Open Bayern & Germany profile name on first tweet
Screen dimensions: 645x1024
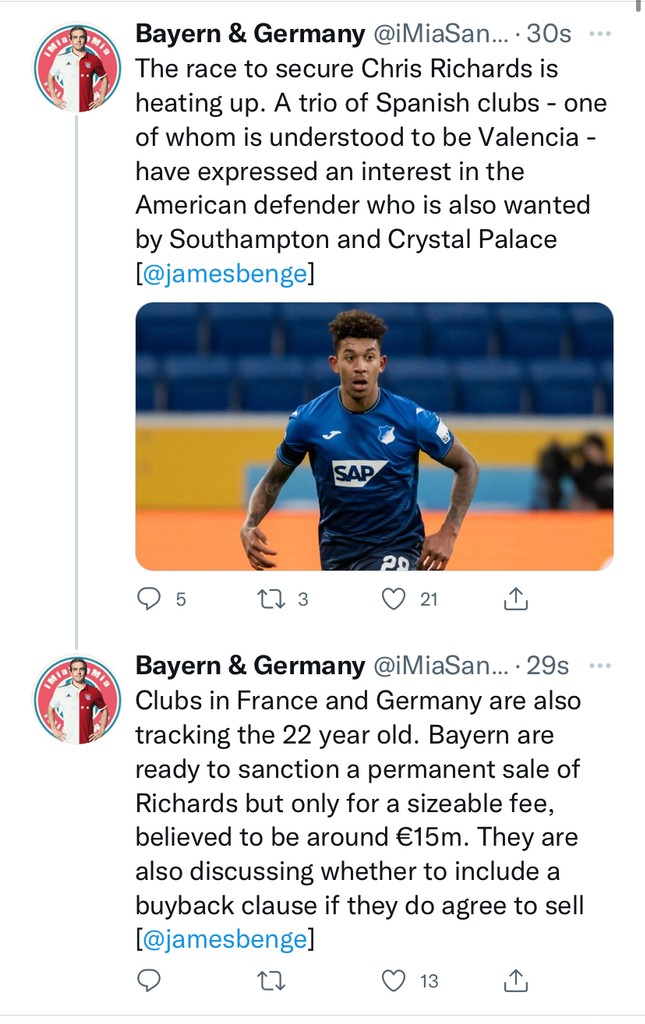point(250,33)
